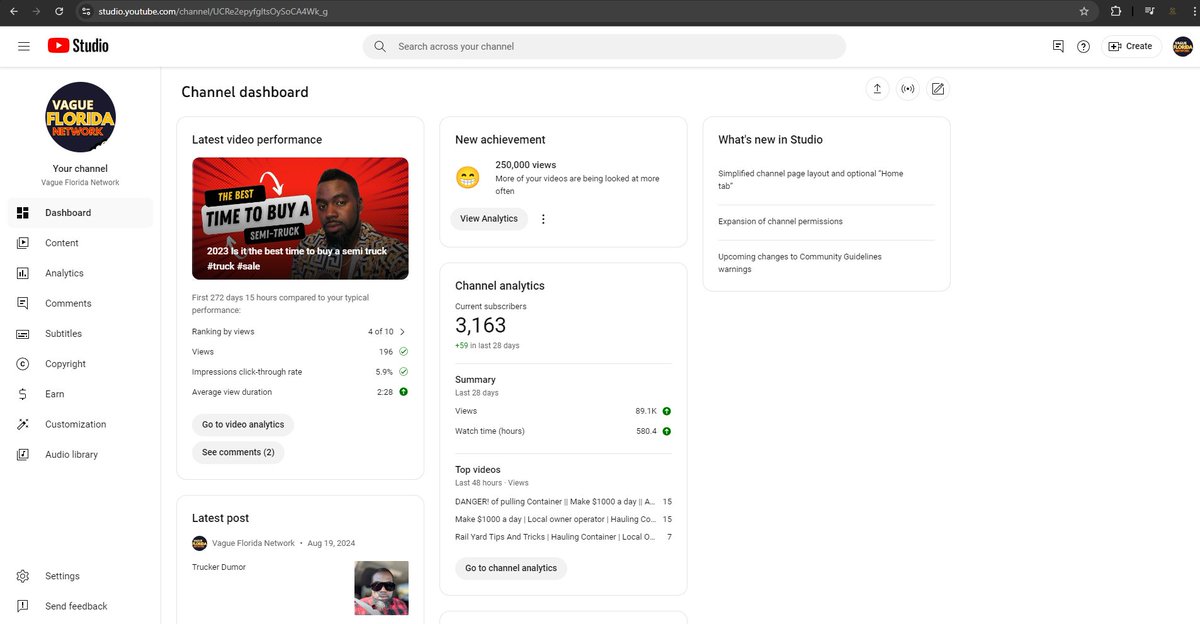Click the browser address bar URL
1200x624 pixels.
coord(213,11)
